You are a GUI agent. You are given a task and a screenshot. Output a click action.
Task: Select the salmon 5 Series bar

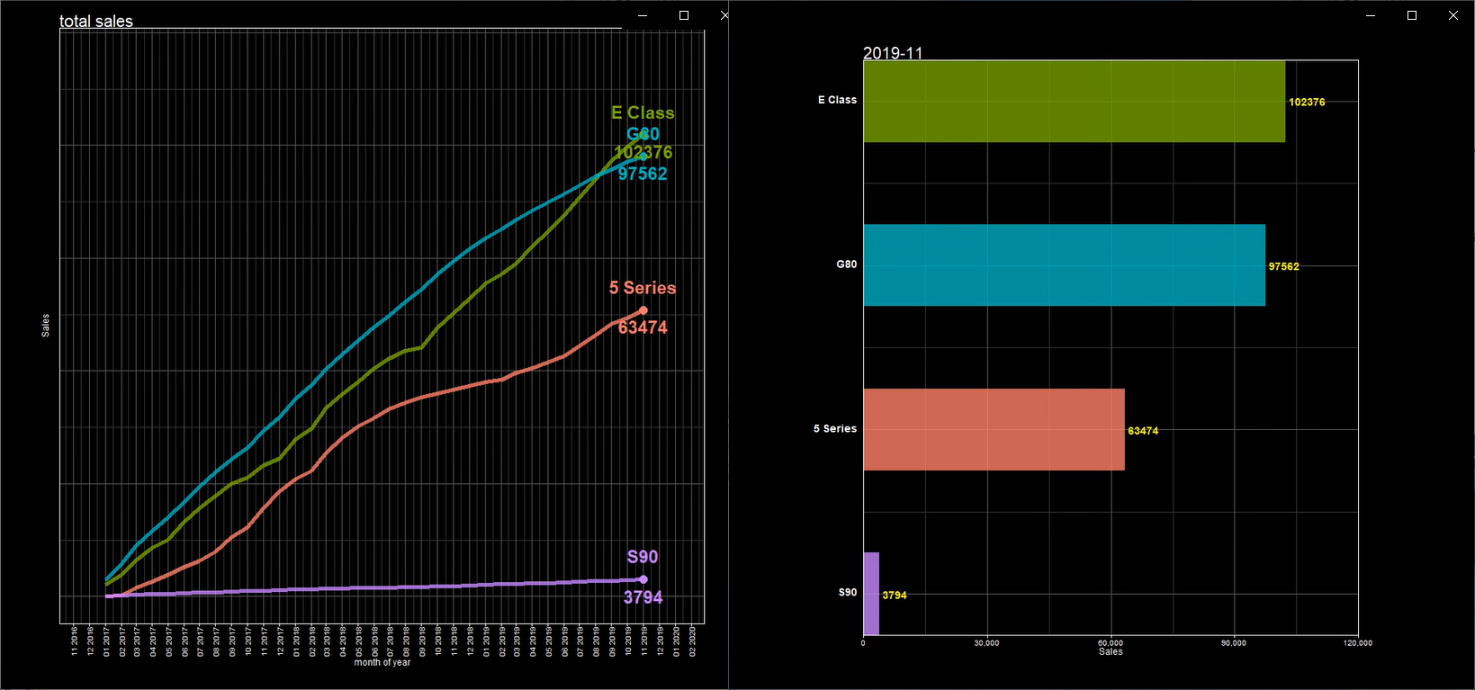coord(994,429)
